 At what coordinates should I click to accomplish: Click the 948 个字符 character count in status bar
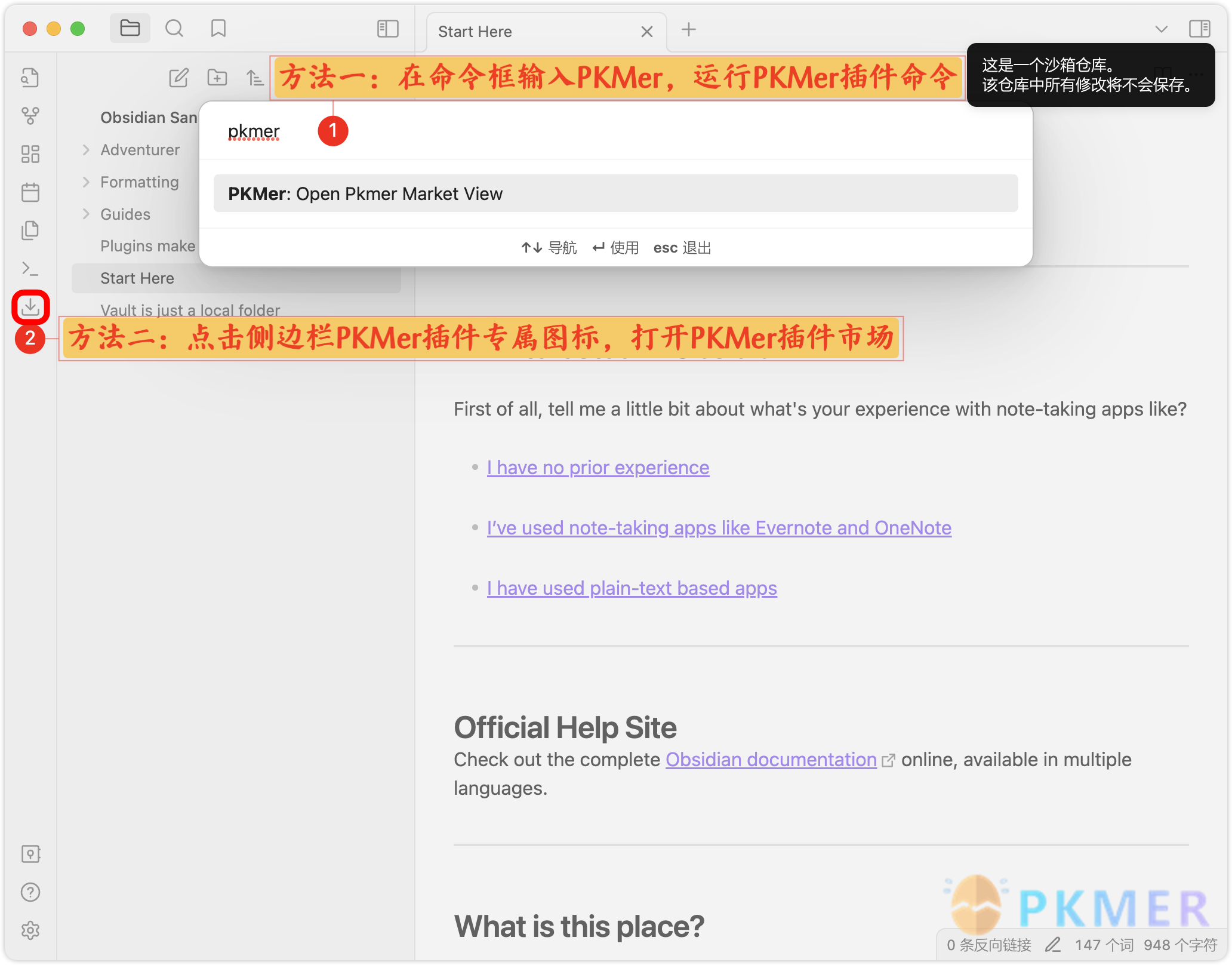click(1180, 945)
